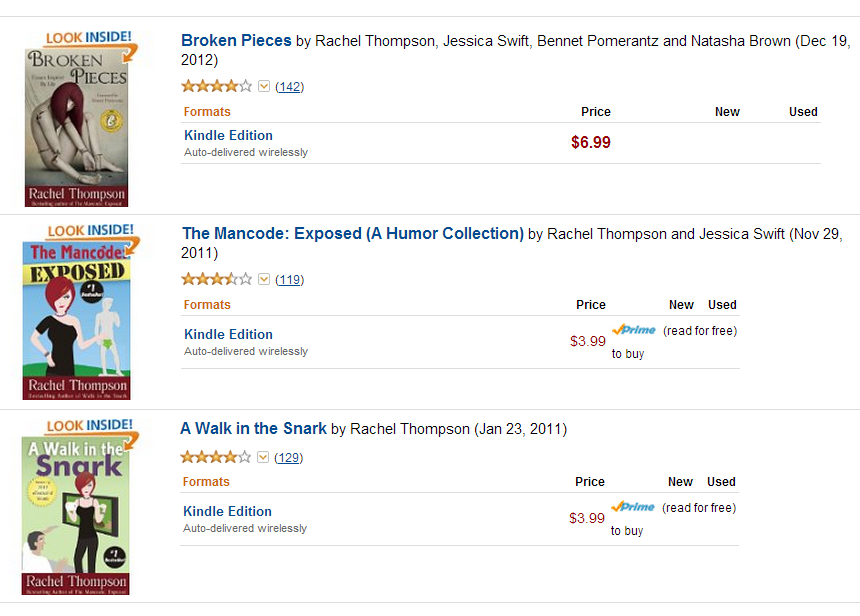This screenshot has width=860, height=616.
Task: Expand the rating dropdown arrow for Broken Pieces
Action: pos(264,86)
